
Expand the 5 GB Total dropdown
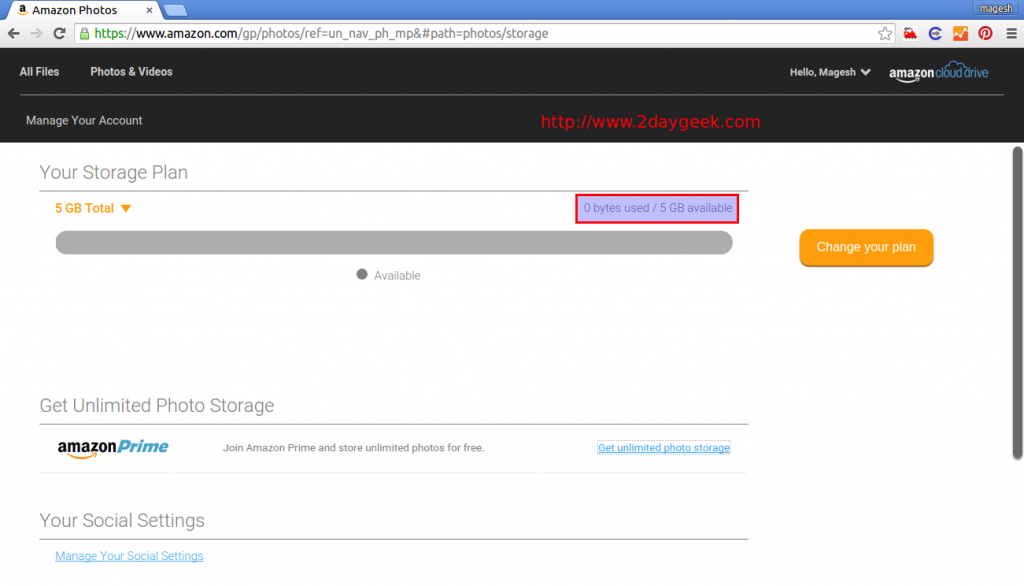coord(93,209)
